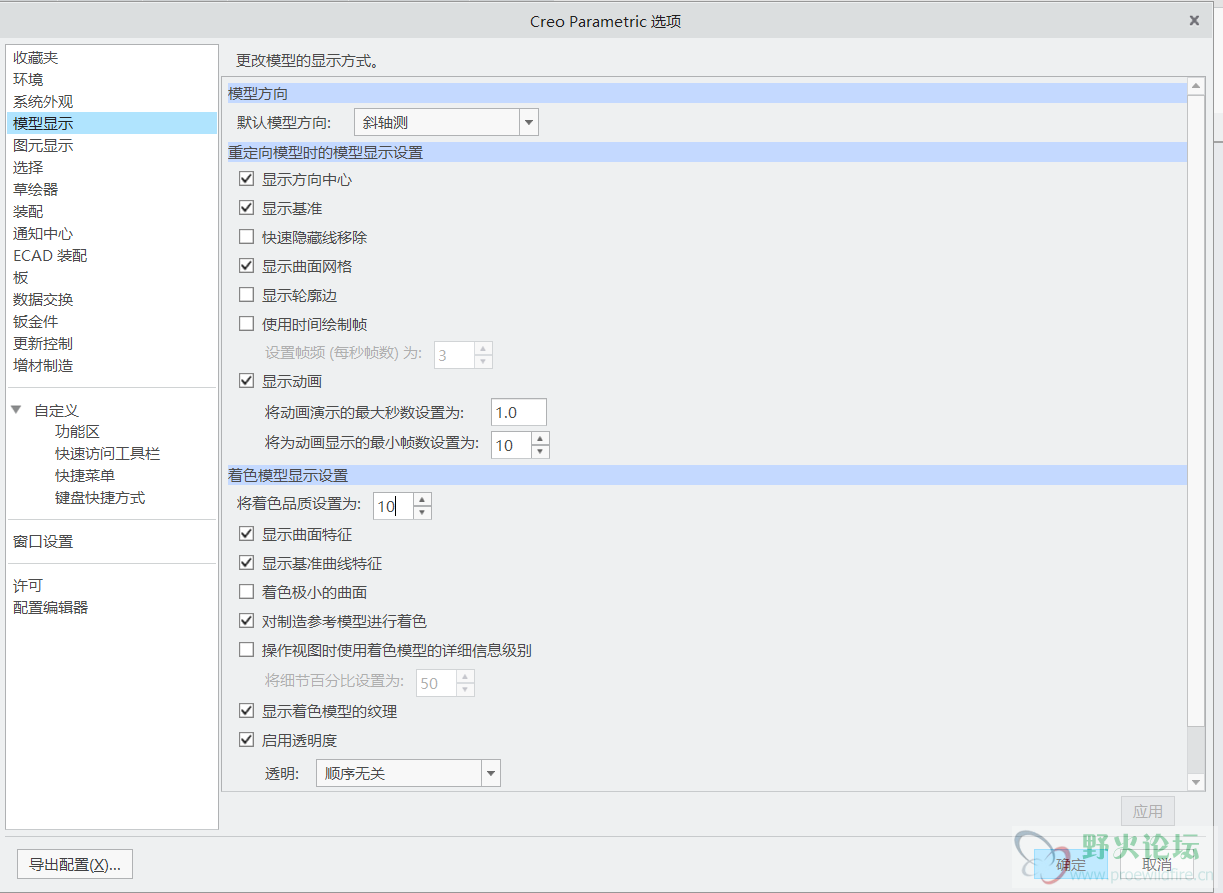
Task: Open the 更新控制 options
Action: [x=43, y=344]
